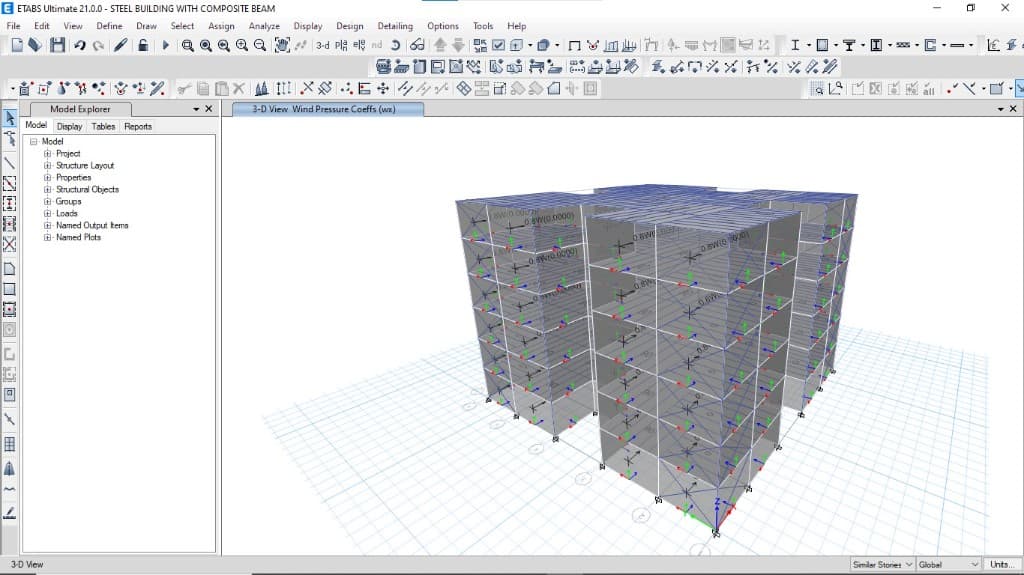Open Model Explorer panel options arrow

pos(196,109)
